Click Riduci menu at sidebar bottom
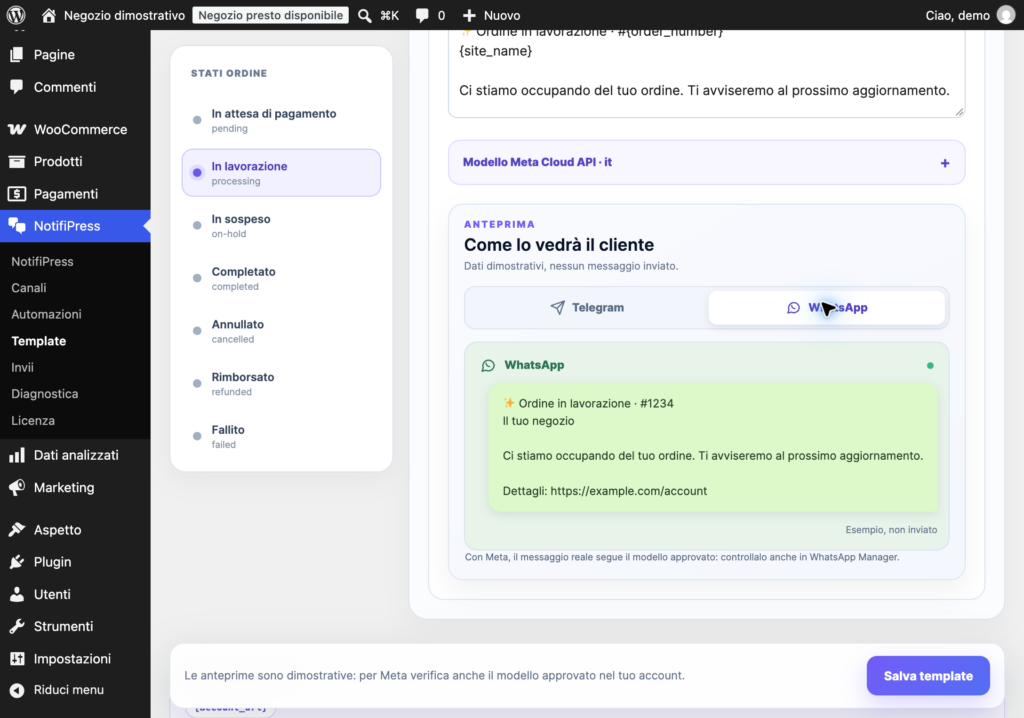The image size is (1024, 718). tap(69, 690)
